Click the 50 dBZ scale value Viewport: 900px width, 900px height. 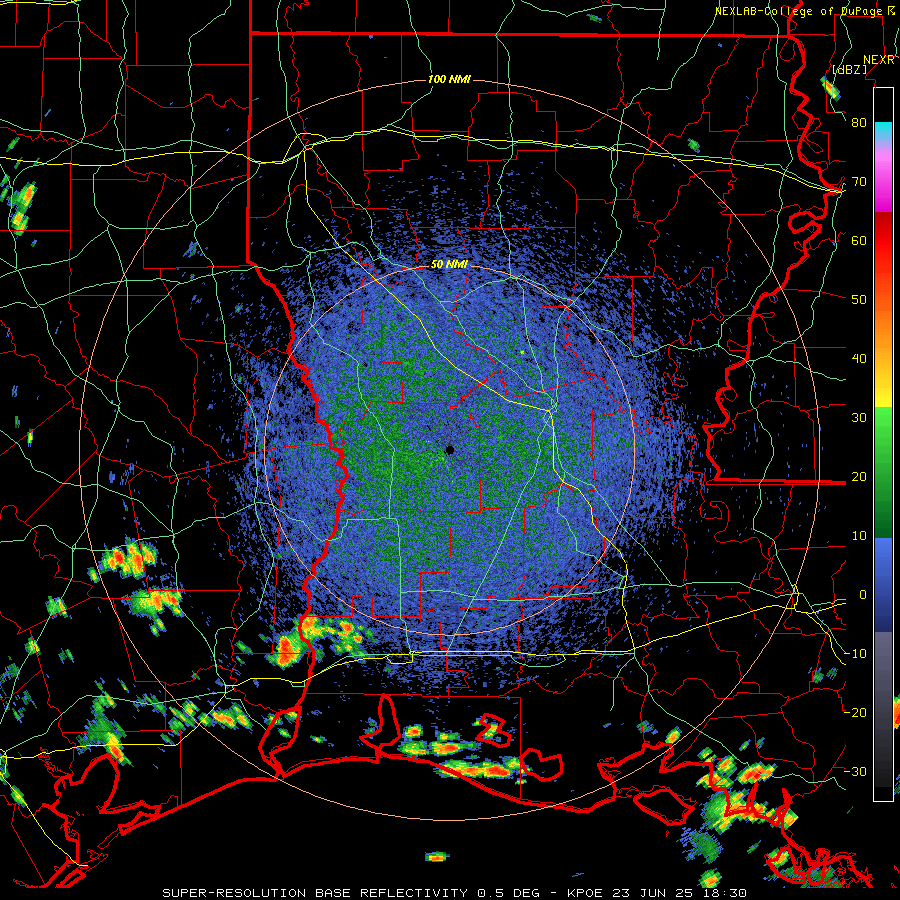click(859, 300)
